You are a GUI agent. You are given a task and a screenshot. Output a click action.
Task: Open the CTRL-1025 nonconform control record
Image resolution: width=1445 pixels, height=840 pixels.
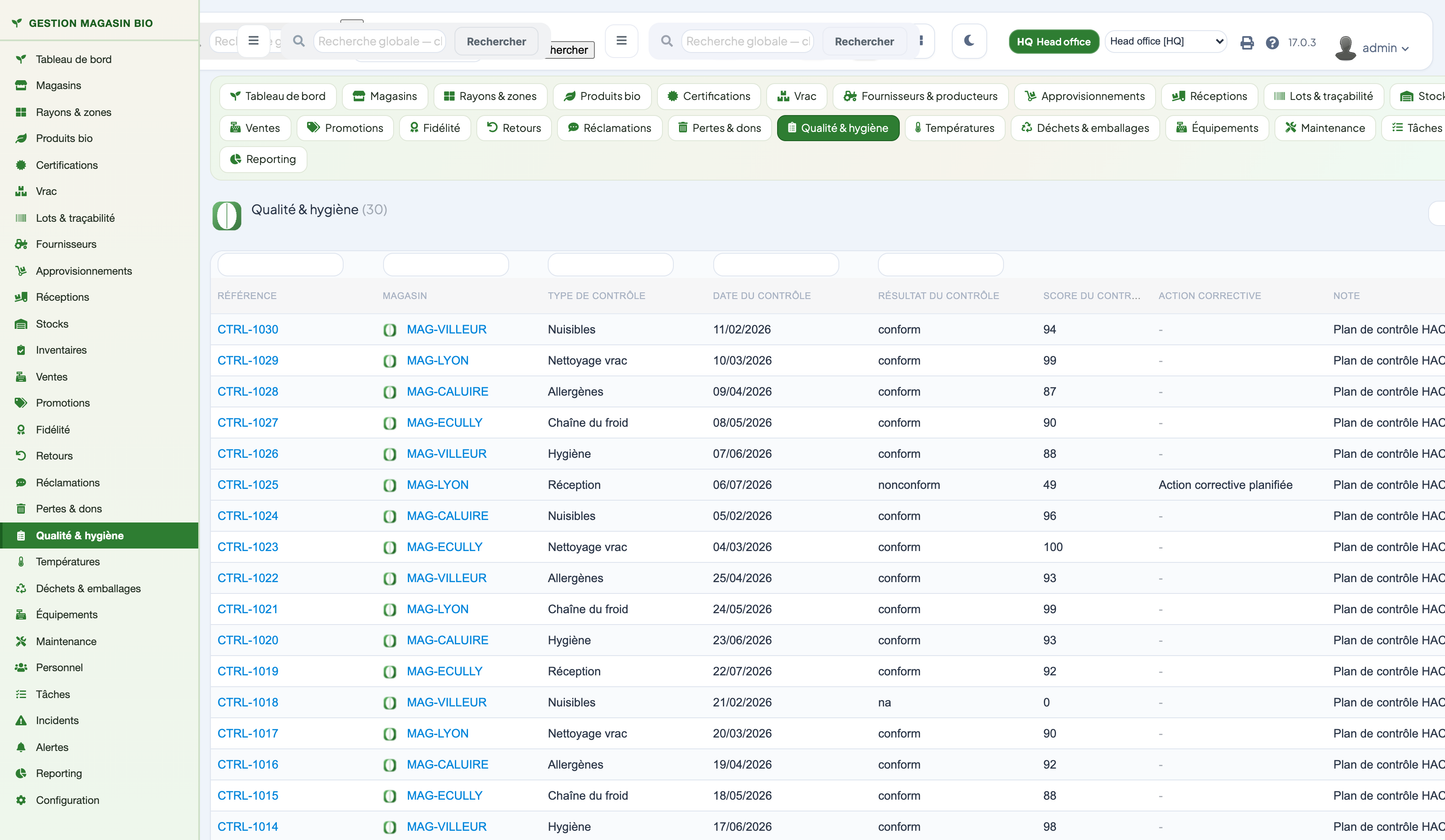point(248,485)
